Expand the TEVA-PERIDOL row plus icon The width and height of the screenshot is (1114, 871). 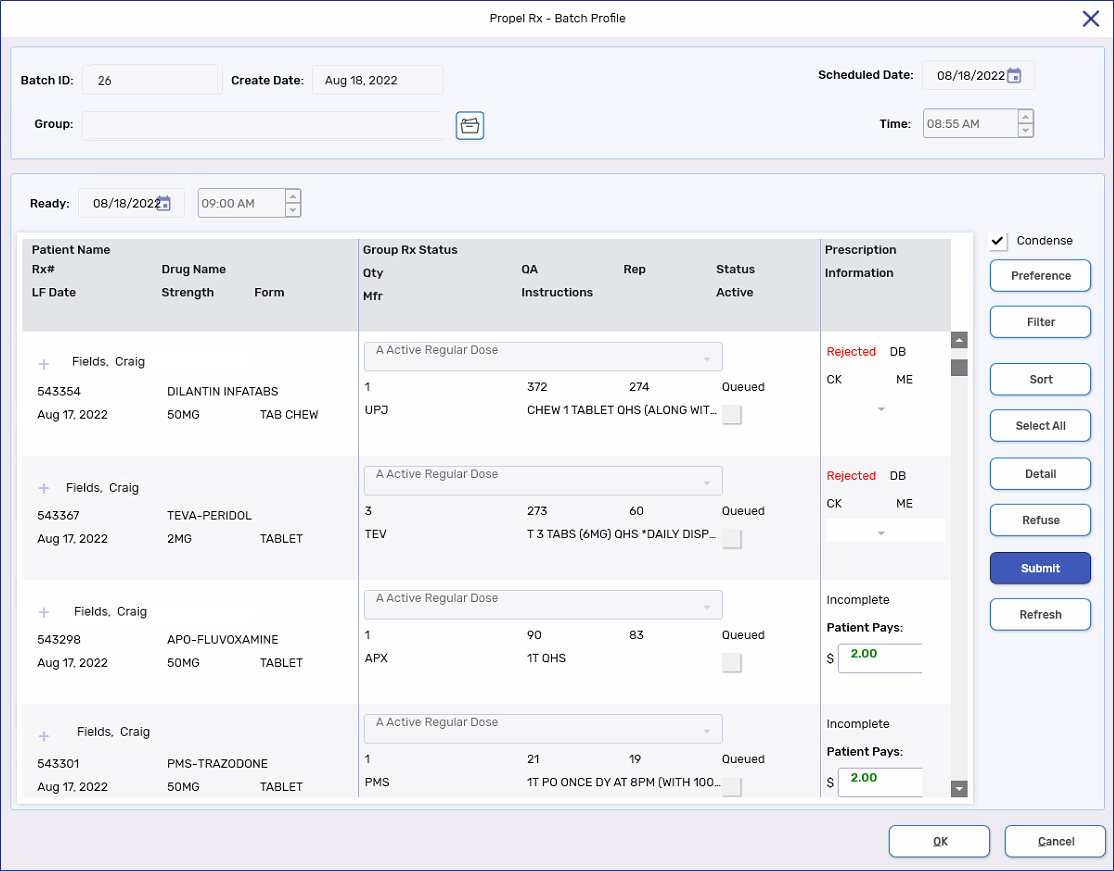click(44, 488)
